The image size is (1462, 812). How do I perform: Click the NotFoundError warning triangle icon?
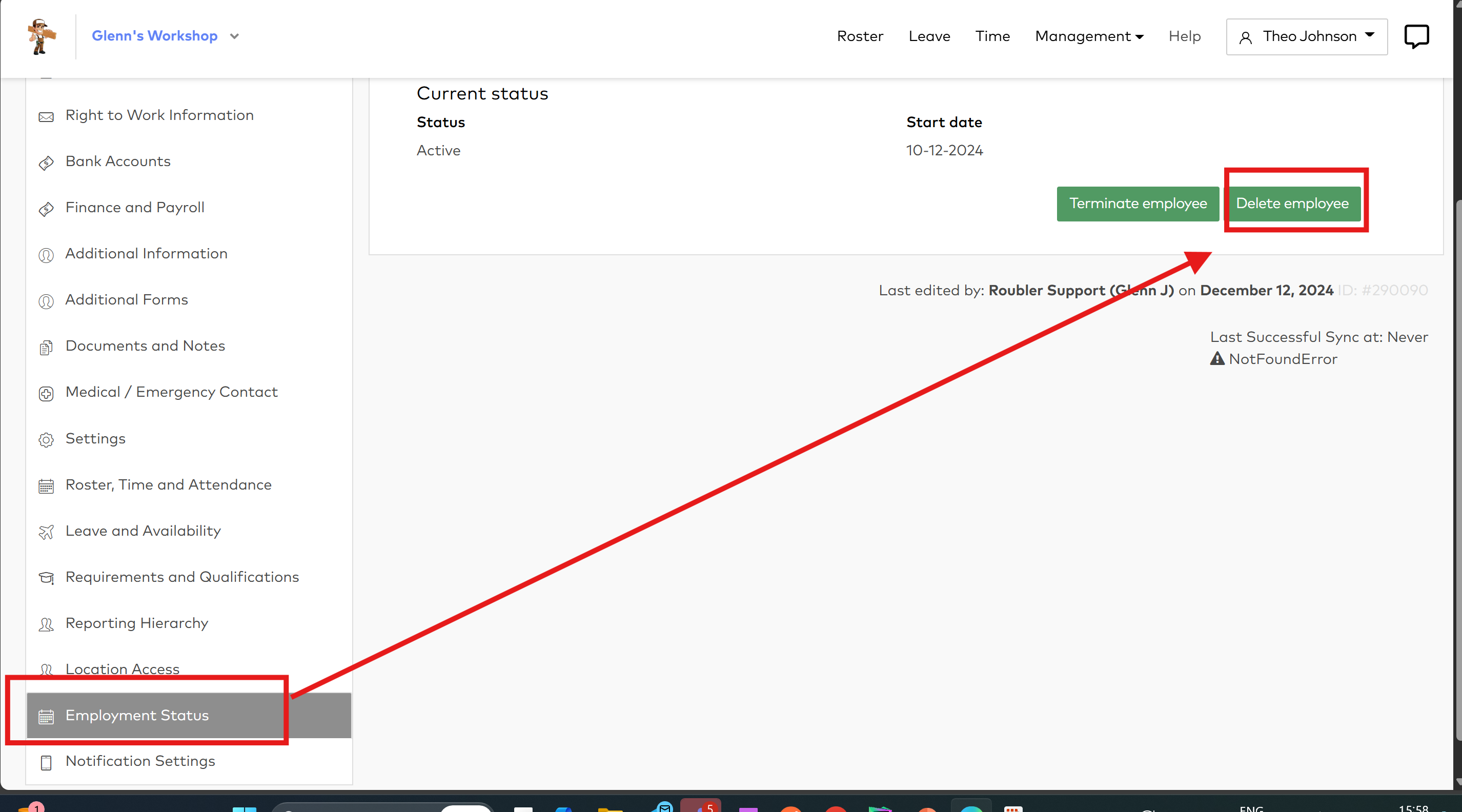(x=1217, y=359)
